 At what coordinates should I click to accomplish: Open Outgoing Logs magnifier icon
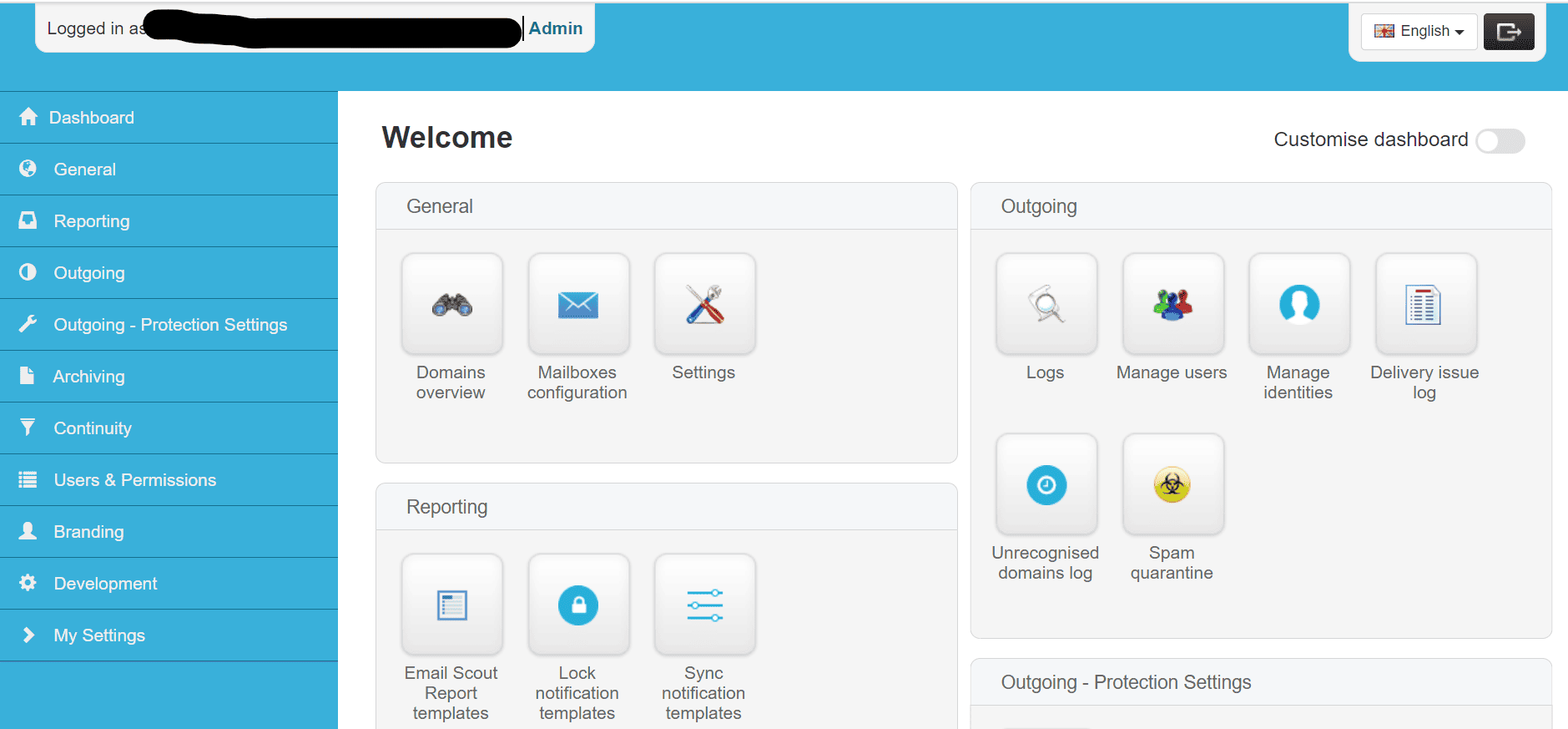click(x=1046, y=305)
